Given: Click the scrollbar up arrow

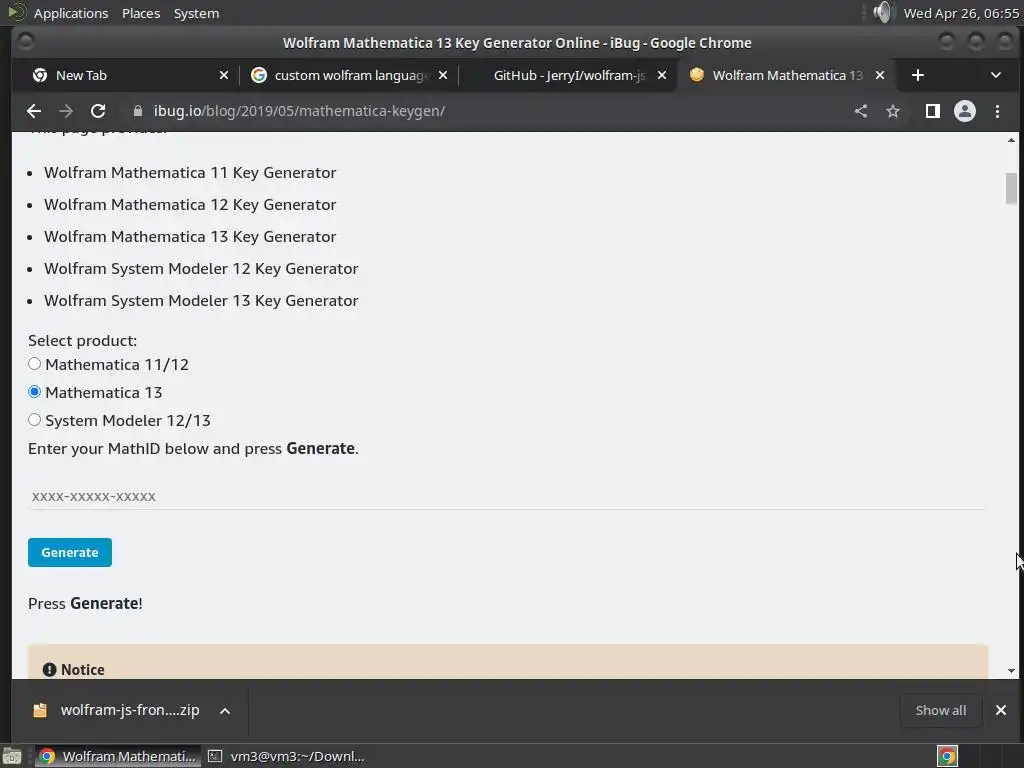Looking at the screenshot, I should pos(1012,140).
